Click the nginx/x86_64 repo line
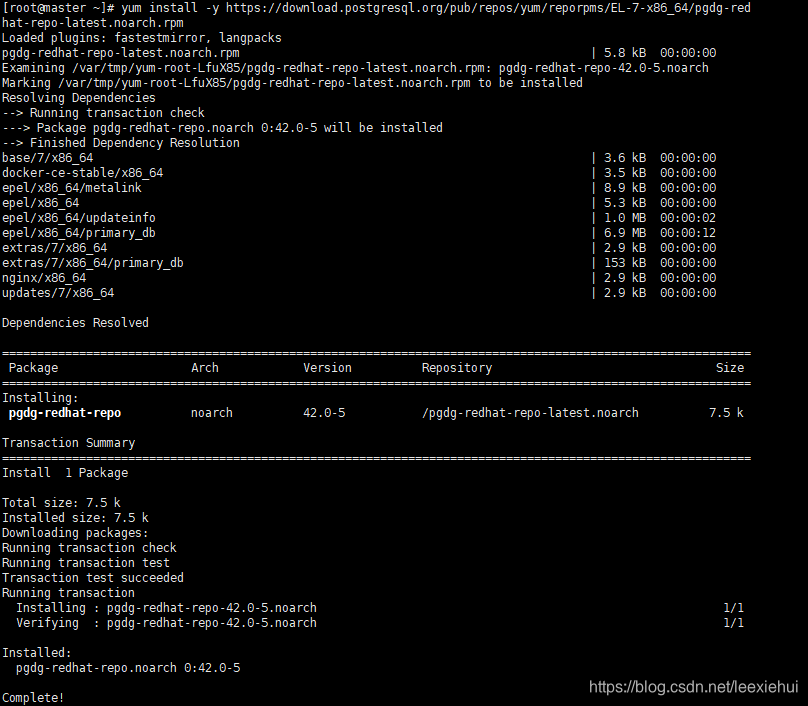 click(359, 278)
